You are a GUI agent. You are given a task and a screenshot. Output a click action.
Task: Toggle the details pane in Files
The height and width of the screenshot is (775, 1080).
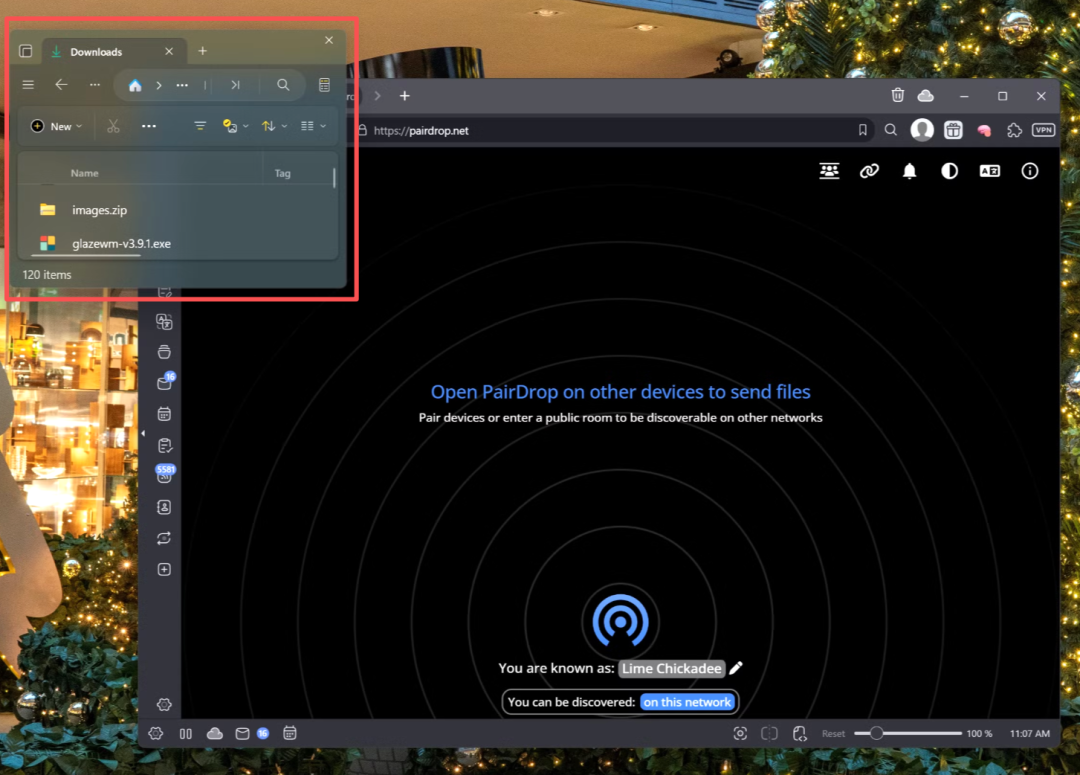324,85
